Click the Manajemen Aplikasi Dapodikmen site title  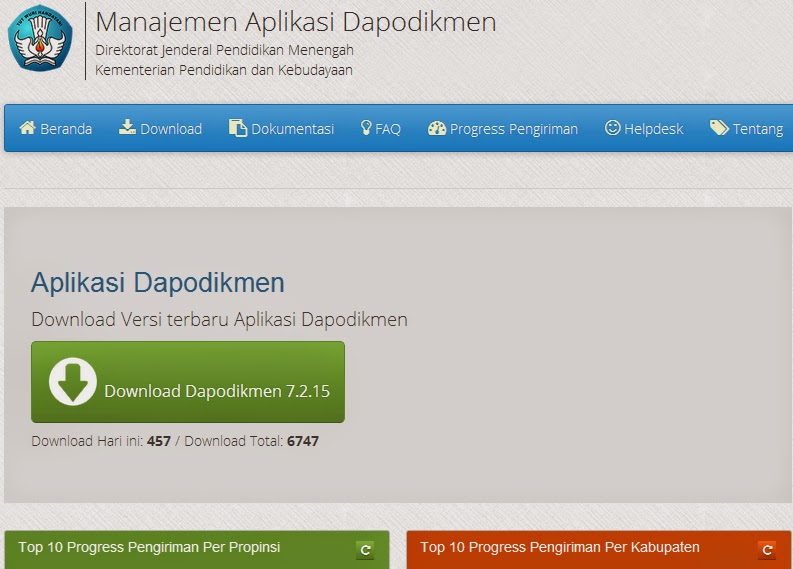(x=296, y=22)
